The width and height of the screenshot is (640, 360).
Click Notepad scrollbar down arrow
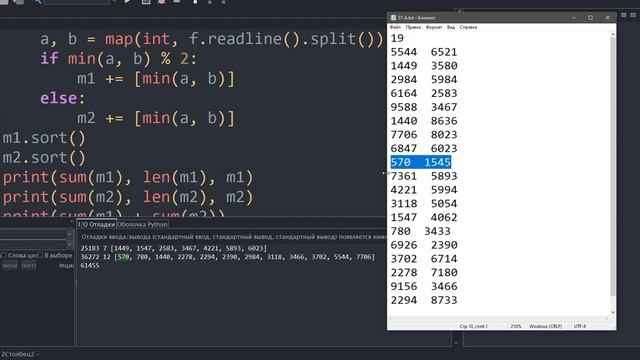tap(613, 313)
